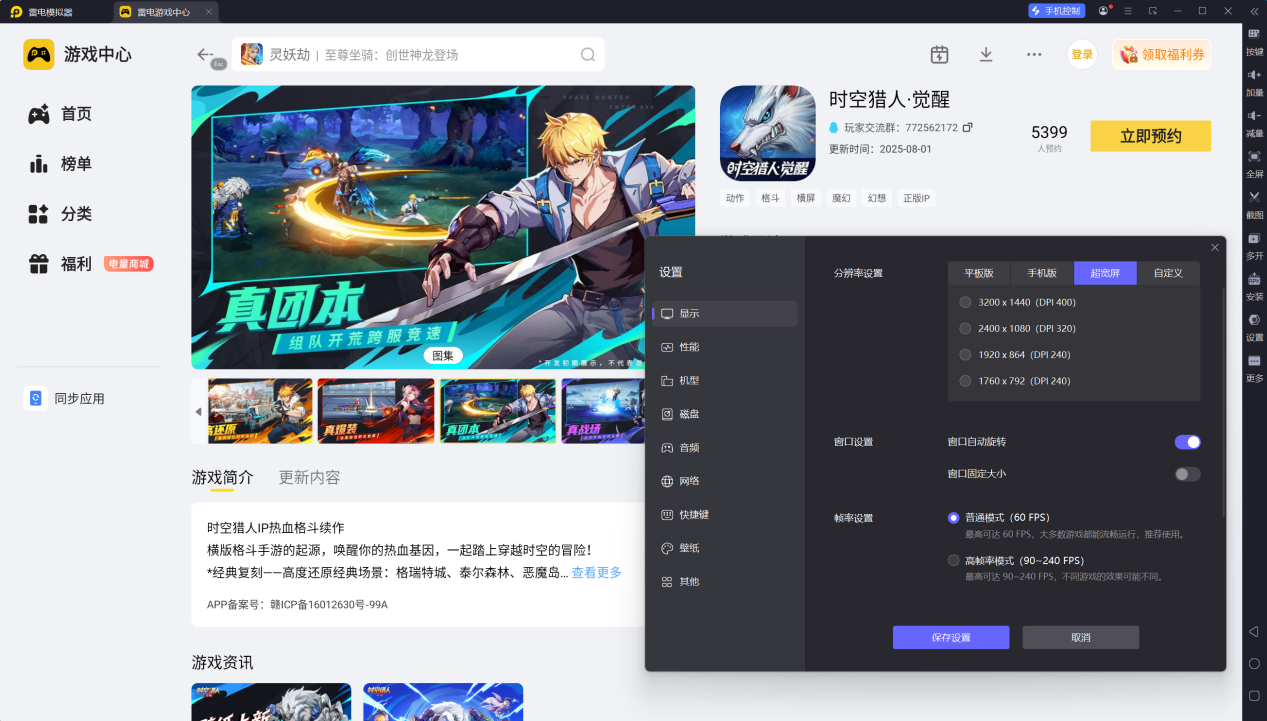This screenshot has width=1267, height=721.
Task: Click 同步应用 sync apps entry
Action: point(66,398)
